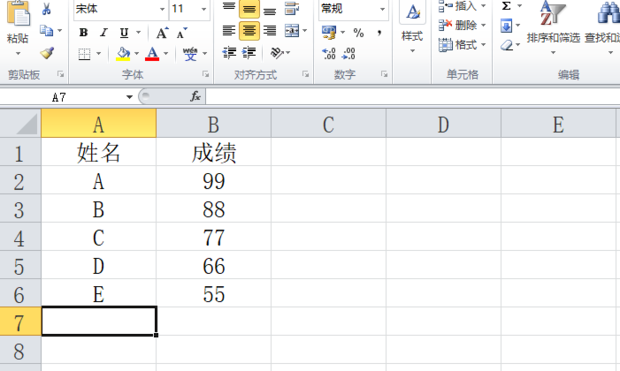Apply the Decrease Font Size button
Image resolution: width=620 pixels, height=371 pixels.
coord(182,33)
